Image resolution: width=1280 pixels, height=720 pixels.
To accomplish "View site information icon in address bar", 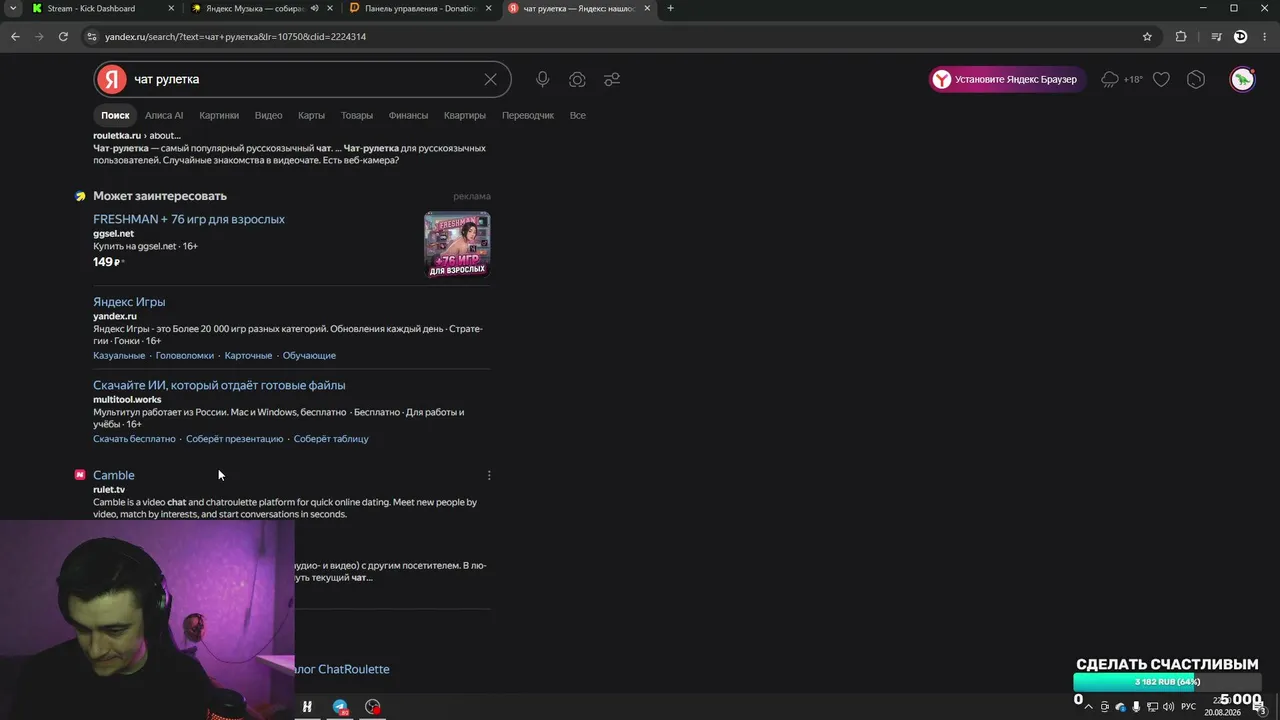I will 92,36.
